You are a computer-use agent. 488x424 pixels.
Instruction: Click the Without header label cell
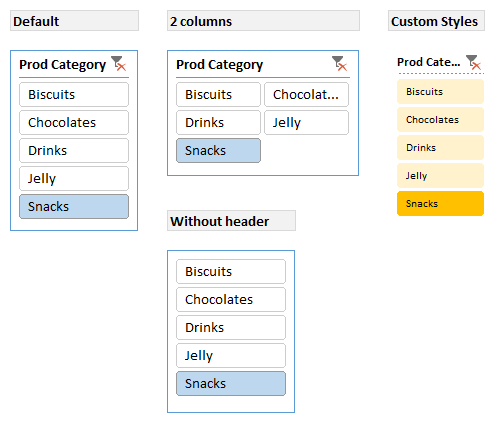231,221
